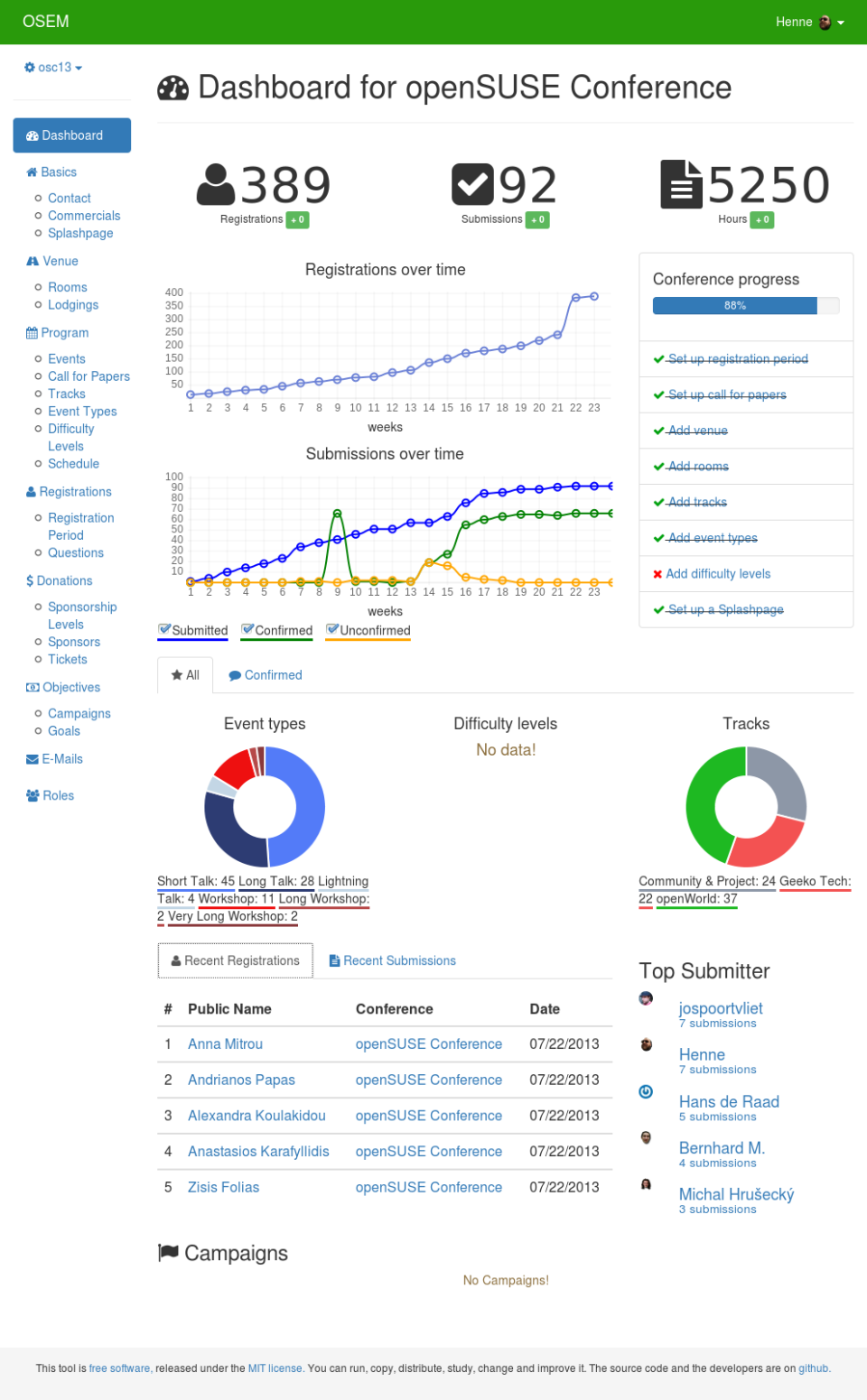This screenshot has height=1400, width=867.
Task: Click the Dashboard gauge icon in the sidebar
Action: 33,135
